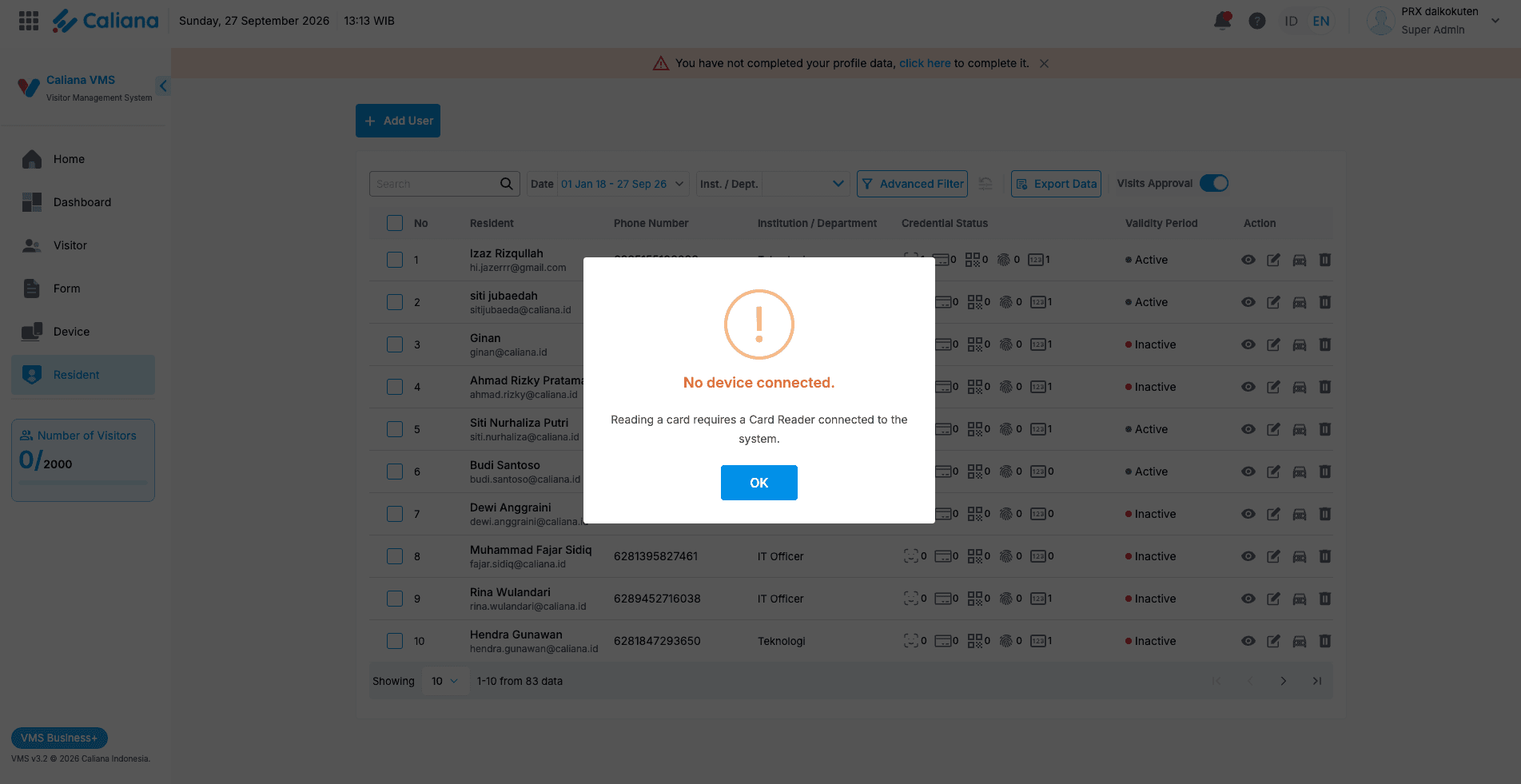This screenshot has width=1521, height=784.
Task: Open Home in the sidebar
Action: [x=83, y=159]
